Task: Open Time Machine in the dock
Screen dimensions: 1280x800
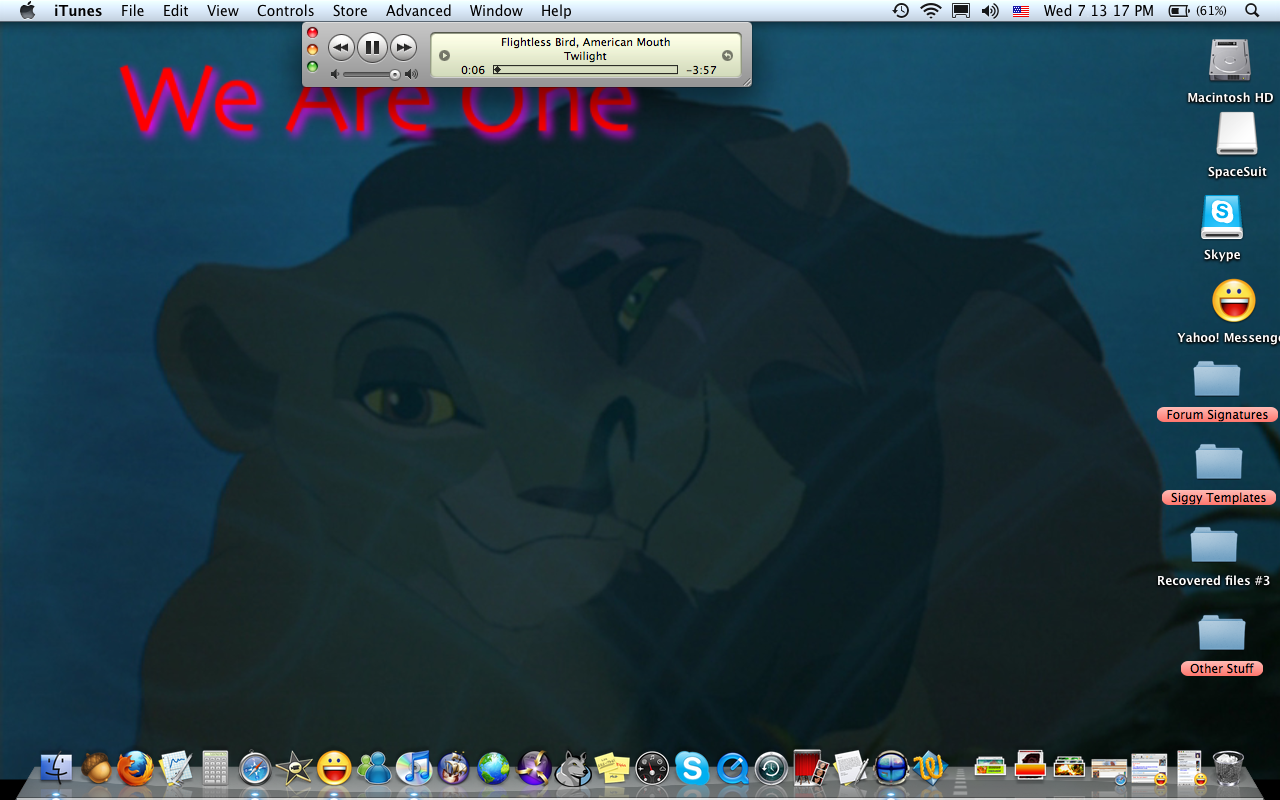Action: click(771, 768)
